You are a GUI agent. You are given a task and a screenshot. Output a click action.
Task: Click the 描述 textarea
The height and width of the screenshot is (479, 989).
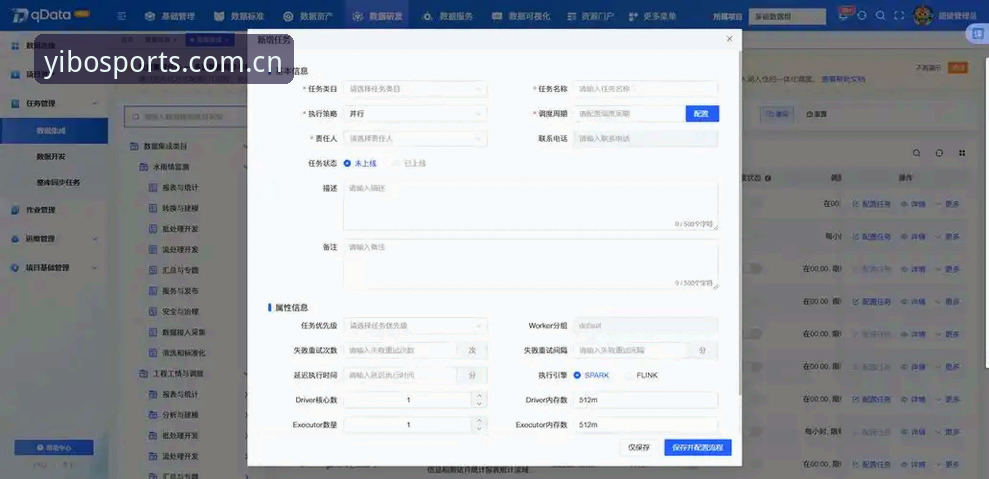click(x=530, y=206)
